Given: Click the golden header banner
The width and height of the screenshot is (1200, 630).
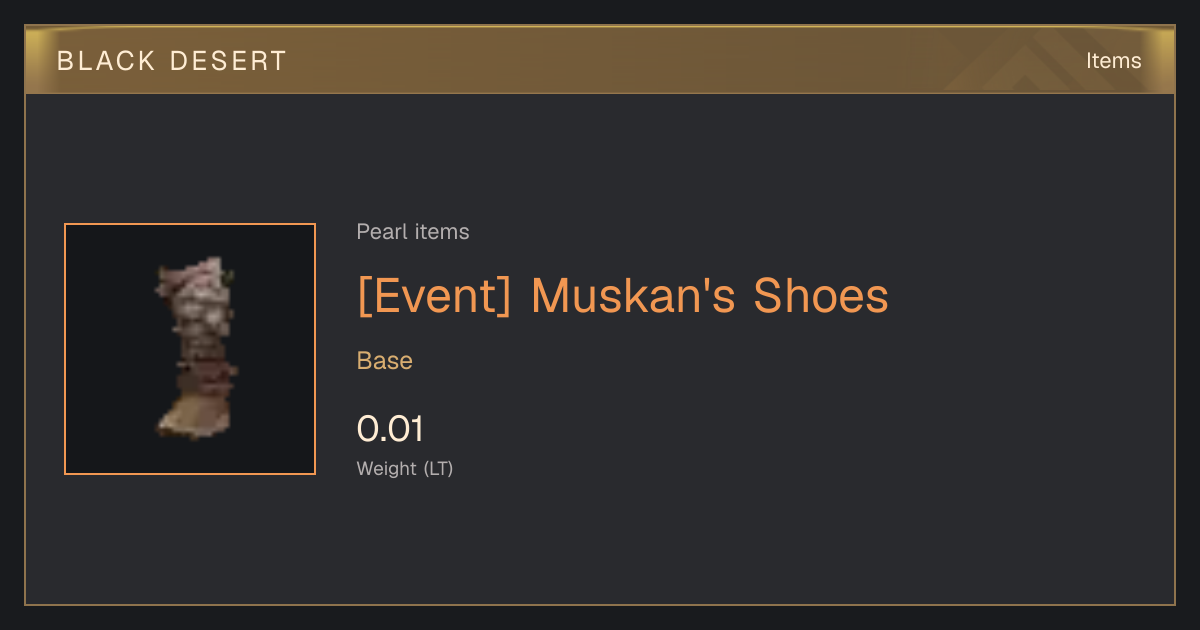Looking at the screenshot, I should pos(600,61).
